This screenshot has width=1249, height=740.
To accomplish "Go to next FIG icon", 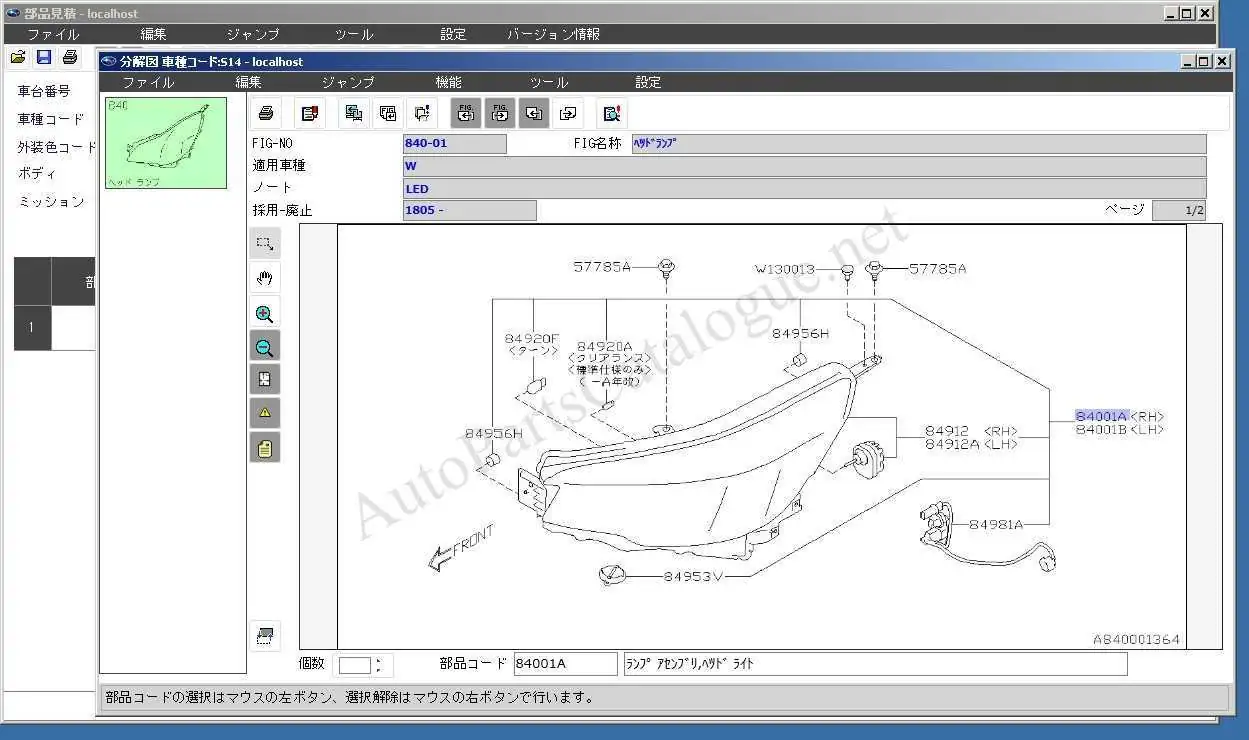I will (x=500, y=113).
